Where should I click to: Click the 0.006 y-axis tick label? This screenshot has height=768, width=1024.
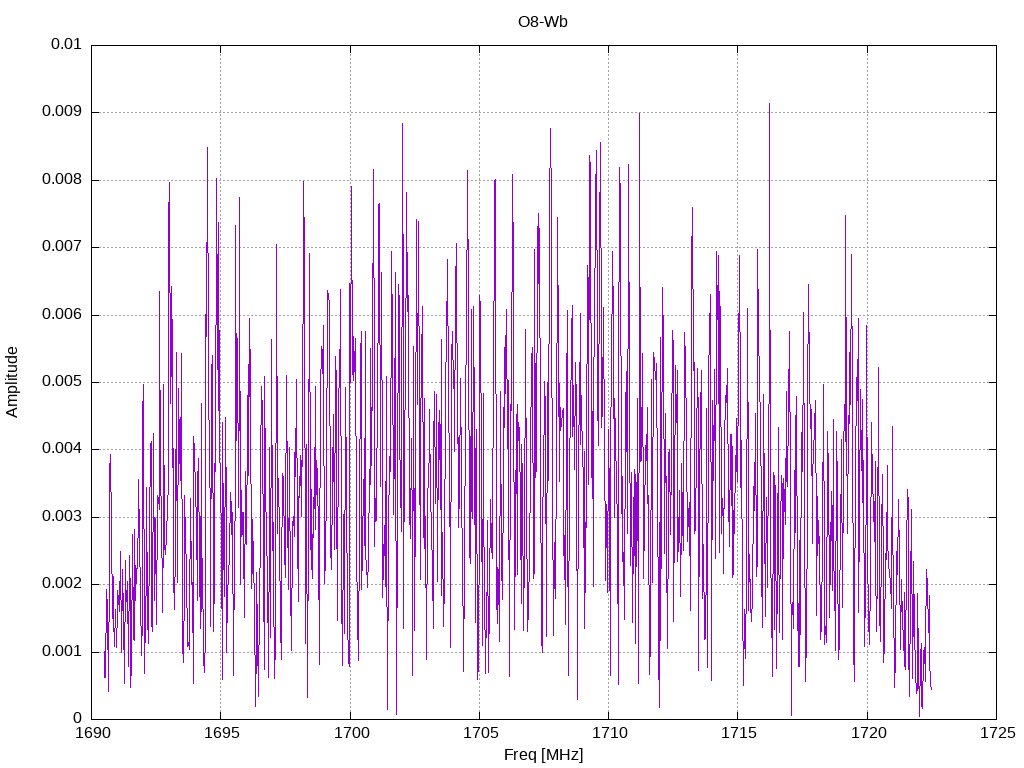click(62, 314)
